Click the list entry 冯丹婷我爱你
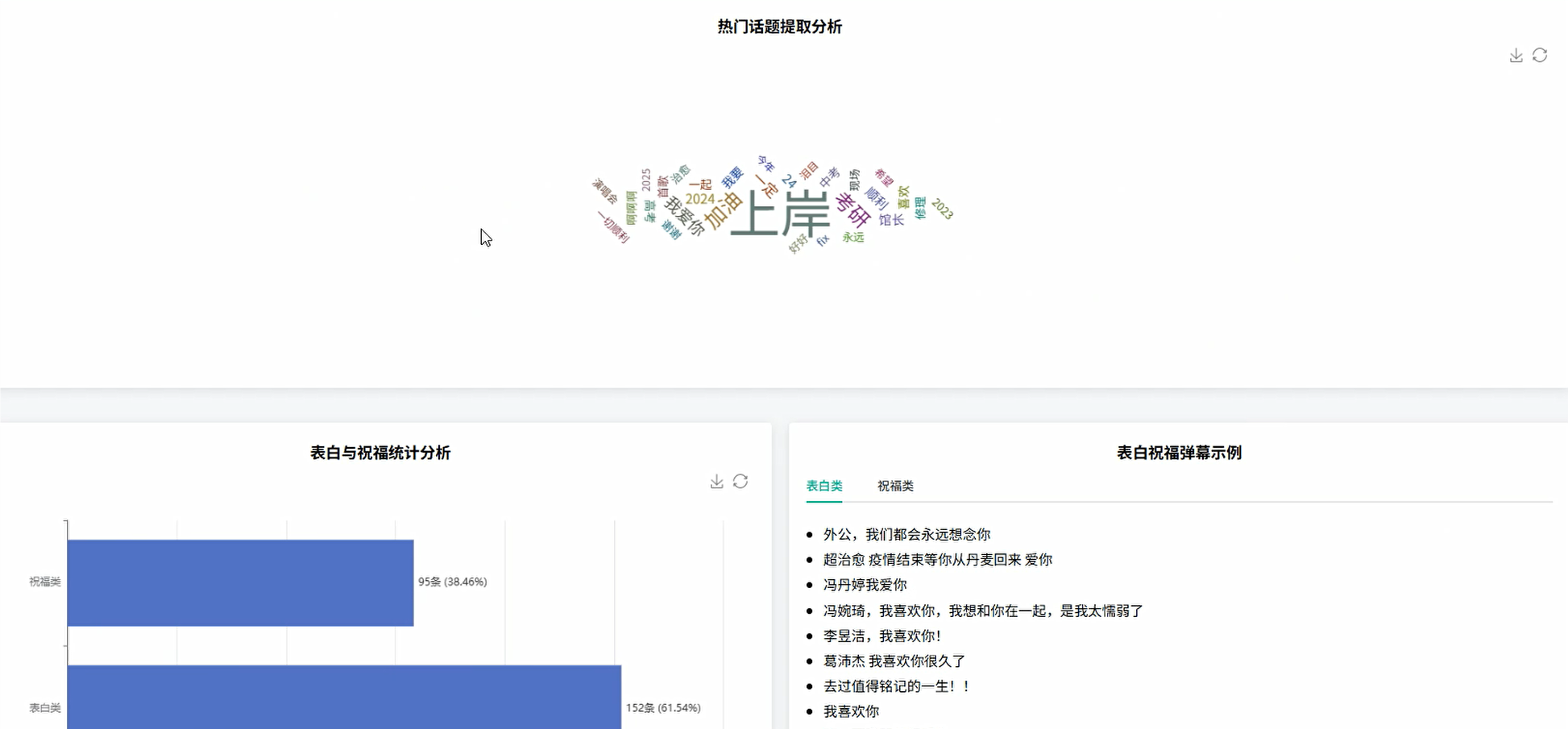This screenshot has width=1568, height=729. click(863, 585)
